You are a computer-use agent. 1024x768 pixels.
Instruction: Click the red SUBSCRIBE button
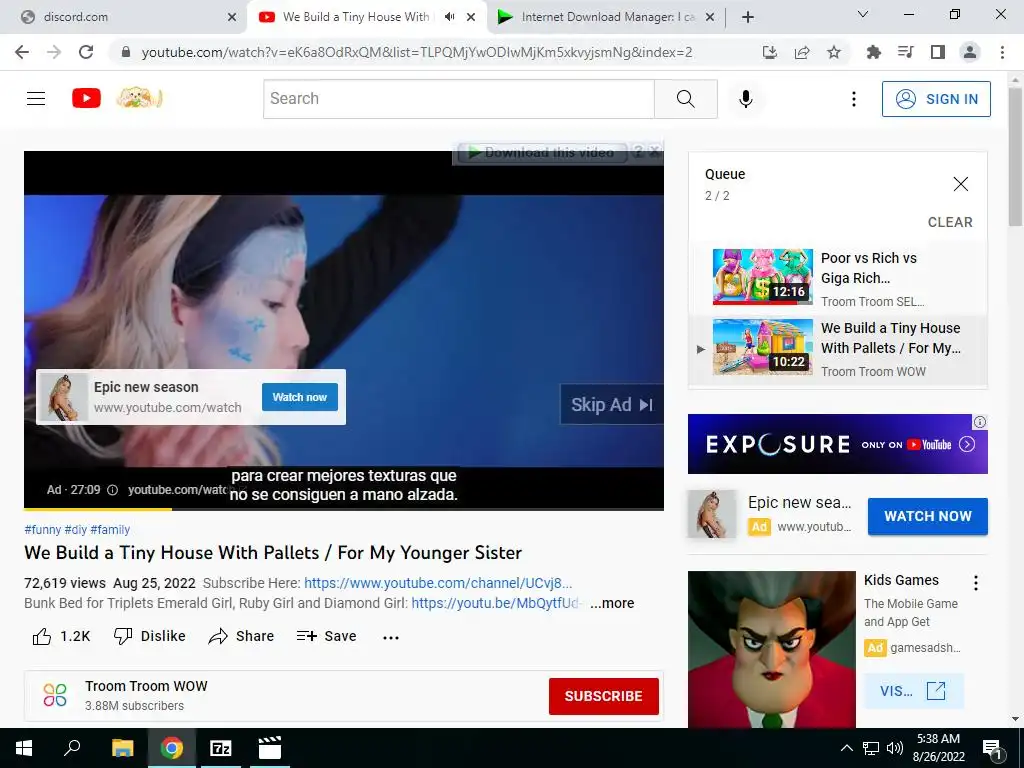[x=603, y=696]
